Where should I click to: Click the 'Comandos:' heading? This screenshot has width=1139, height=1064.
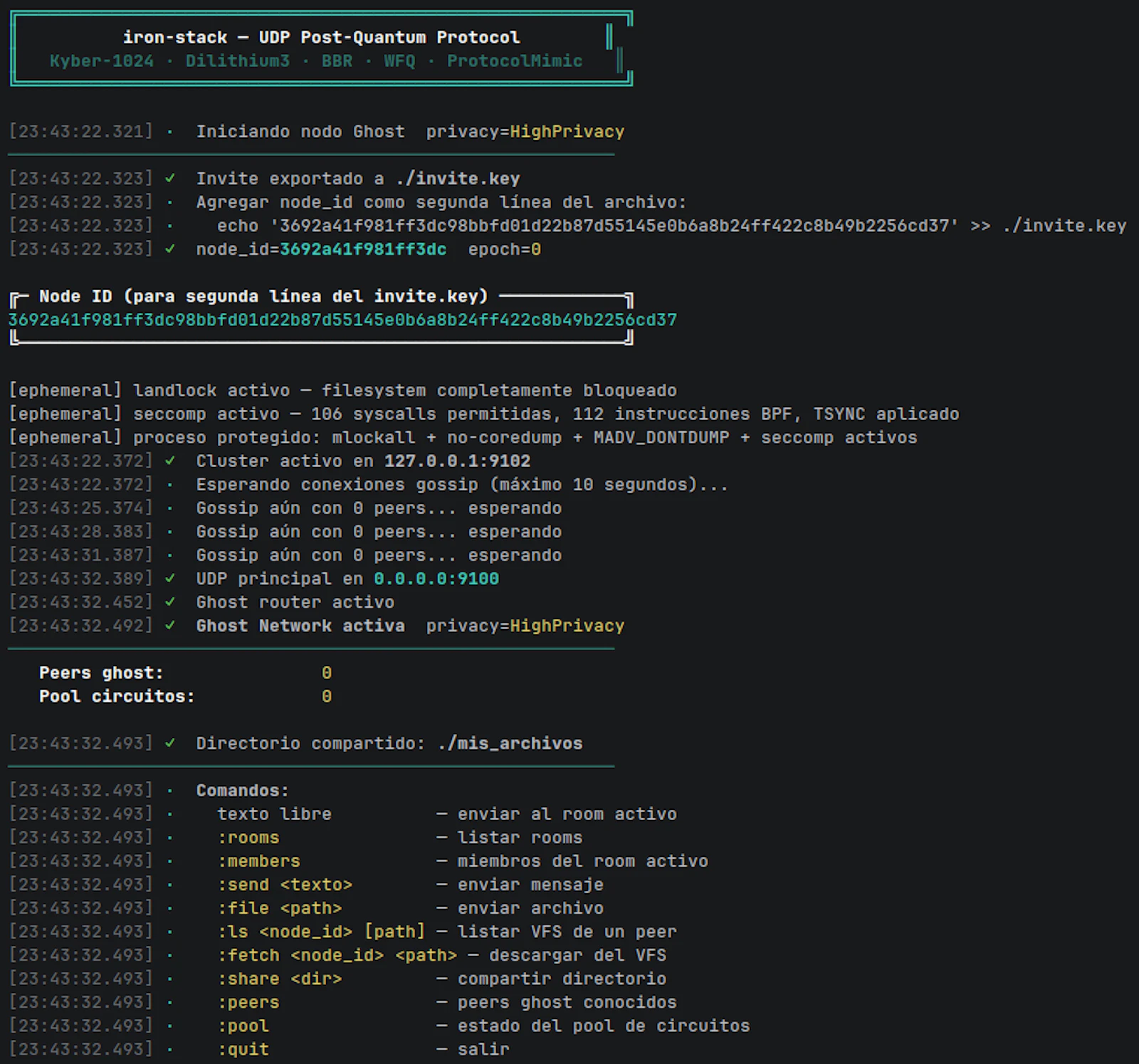[243, 791]
